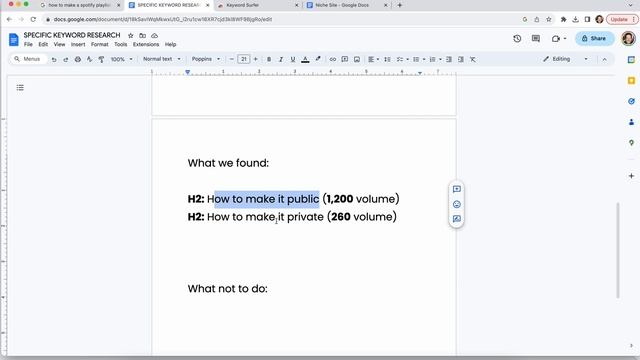Open the Tools menu
Image resolution: width=640 pixels, height=360 pixels.
click(120, 44)
